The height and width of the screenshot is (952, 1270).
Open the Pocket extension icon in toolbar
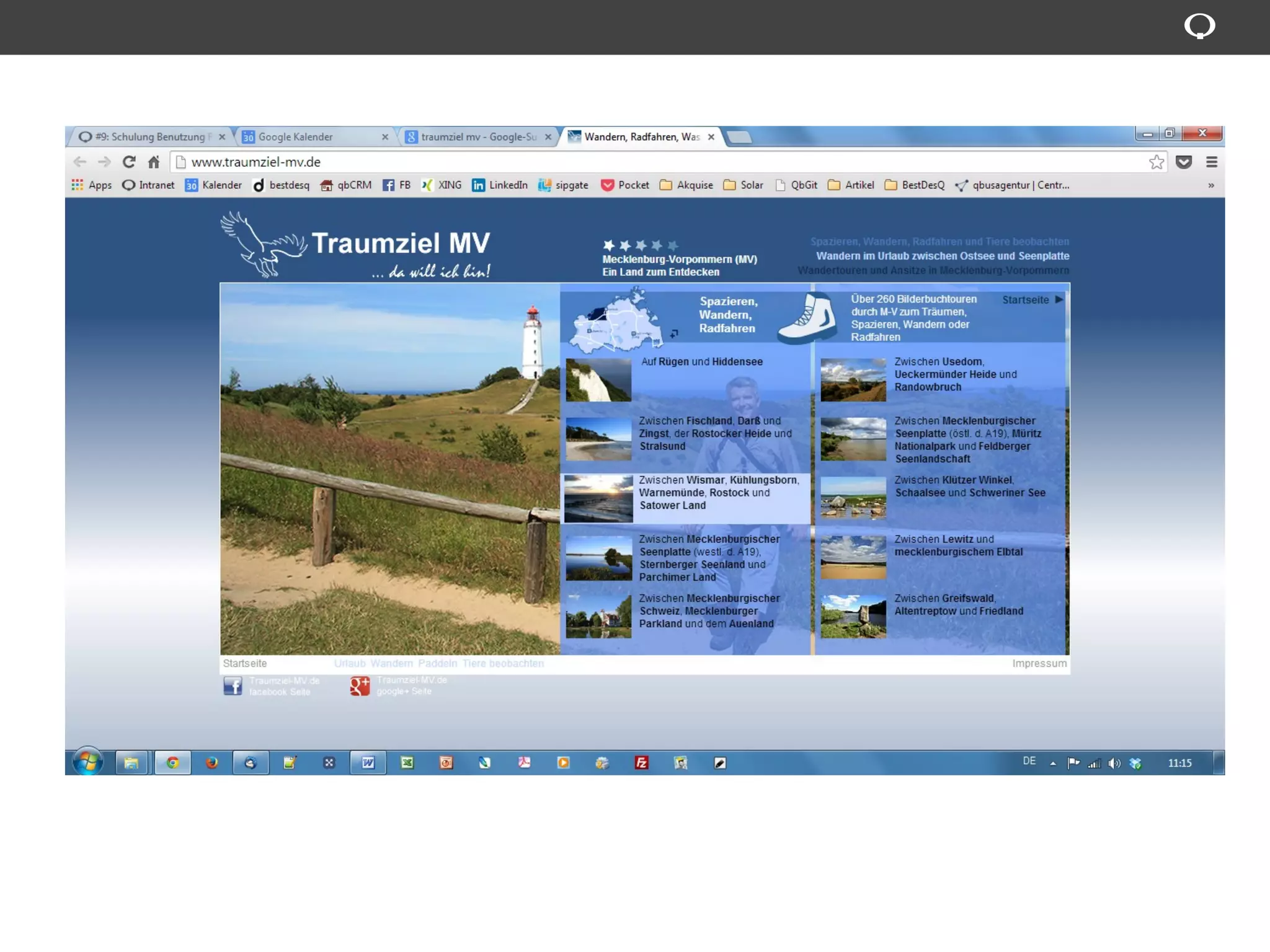click(1184, 162)
